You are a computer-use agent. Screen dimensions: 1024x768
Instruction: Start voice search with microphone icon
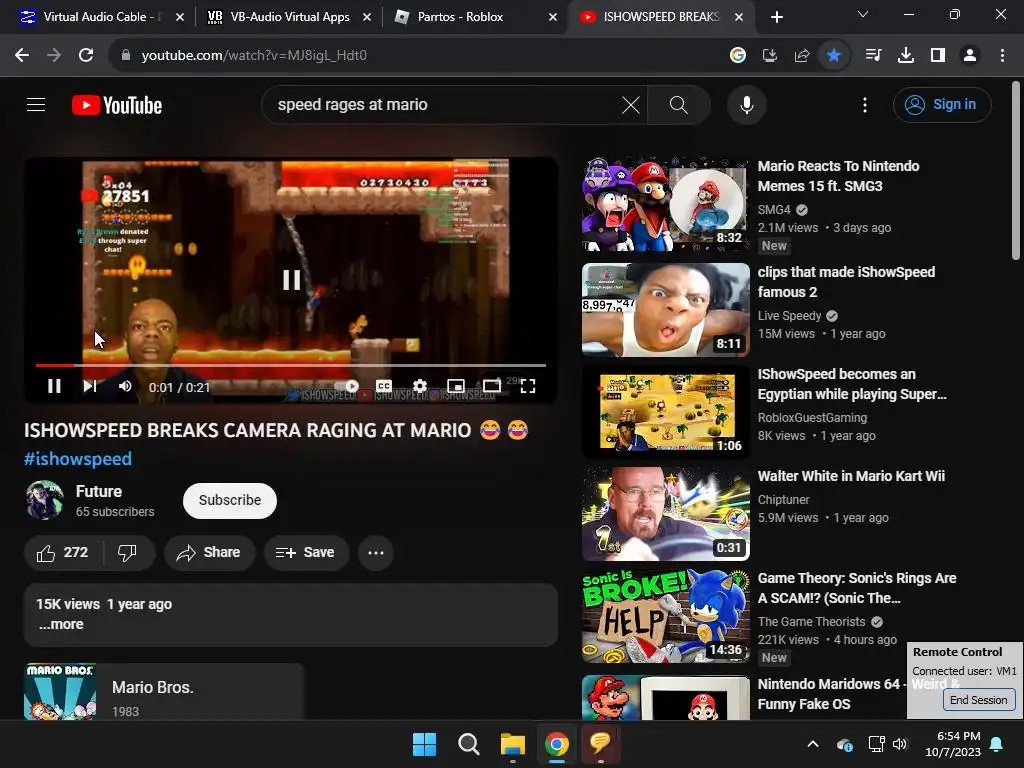tap(746, 104)
